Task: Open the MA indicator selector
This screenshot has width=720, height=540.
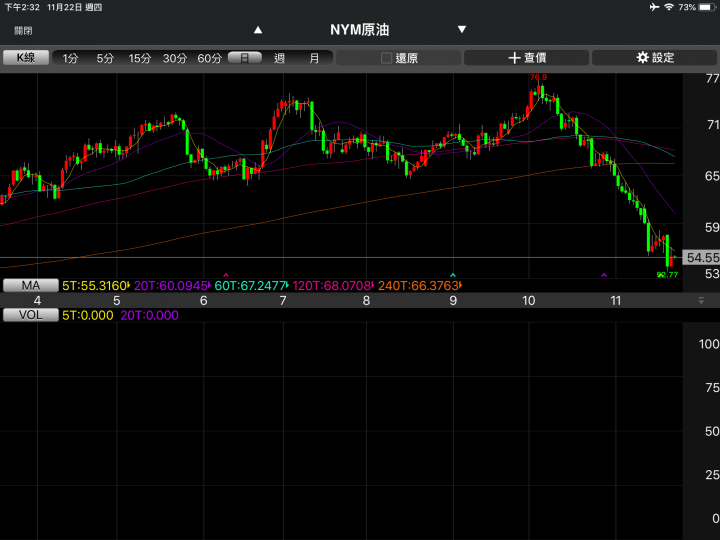Action: [31, 286]
